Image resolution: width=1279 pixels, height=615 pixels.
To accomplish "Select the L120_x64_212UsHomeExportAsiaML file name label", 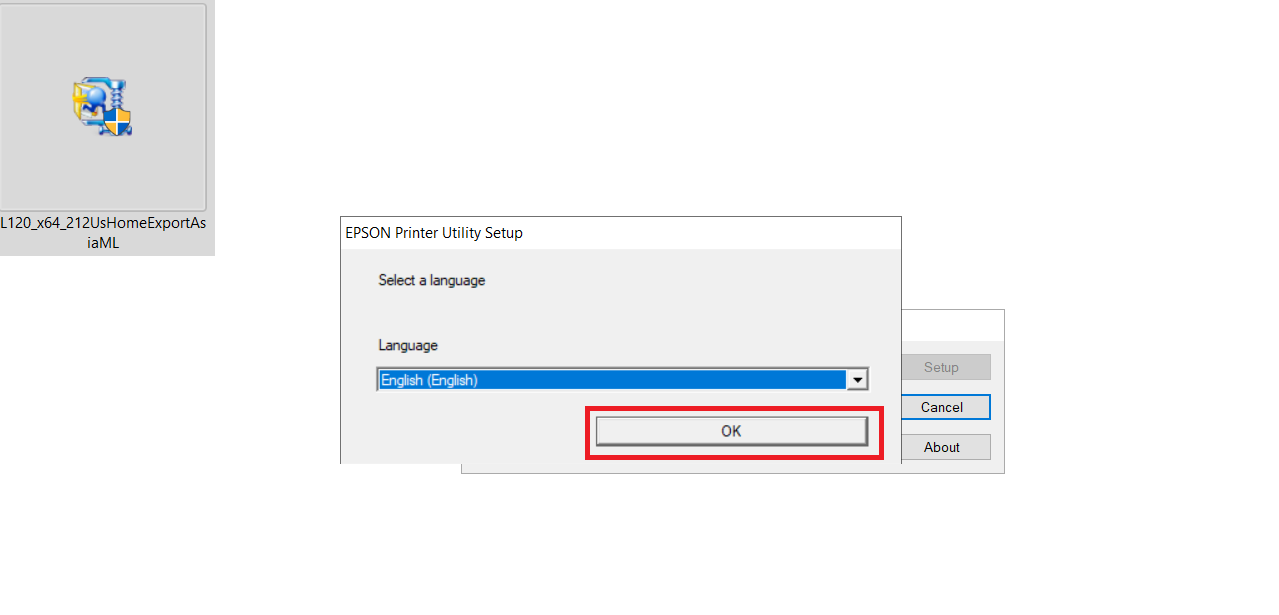I will click(x=103, y=232).
